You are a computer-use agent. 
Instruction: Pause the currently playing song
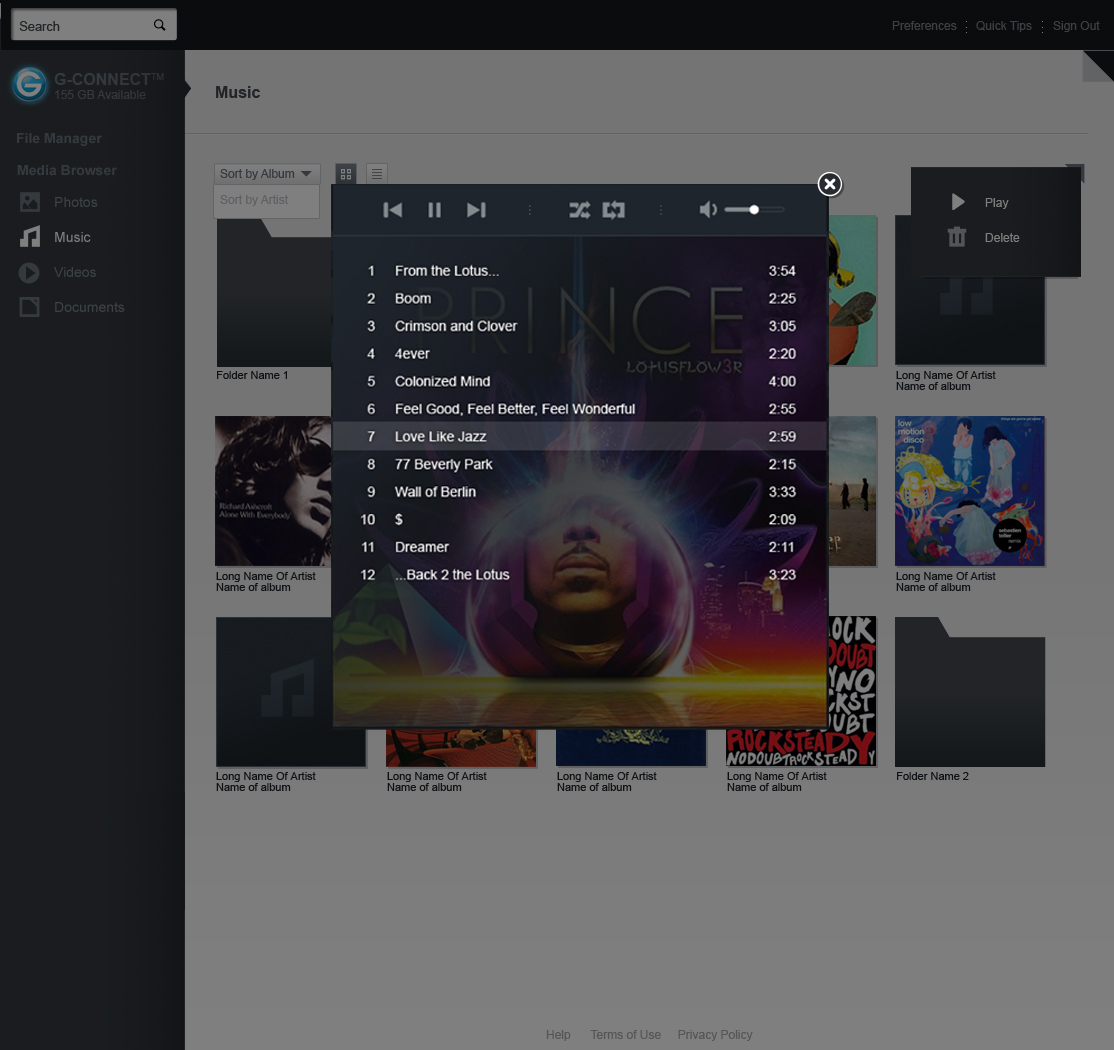[x=434, y=210]
